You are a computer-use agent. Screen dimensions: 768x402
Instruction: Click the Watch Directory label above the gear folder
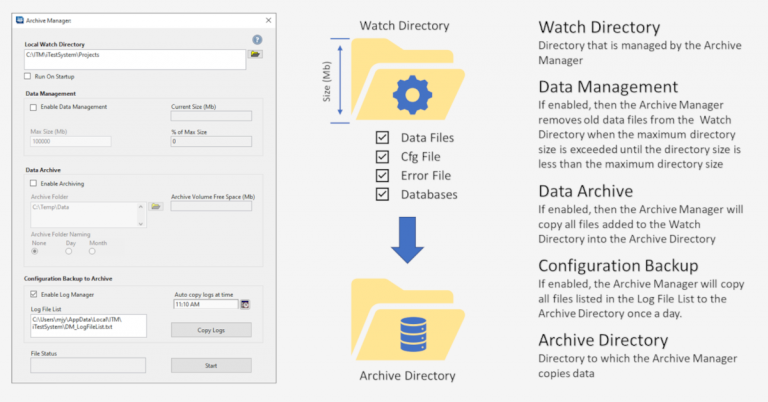[404, 26]
